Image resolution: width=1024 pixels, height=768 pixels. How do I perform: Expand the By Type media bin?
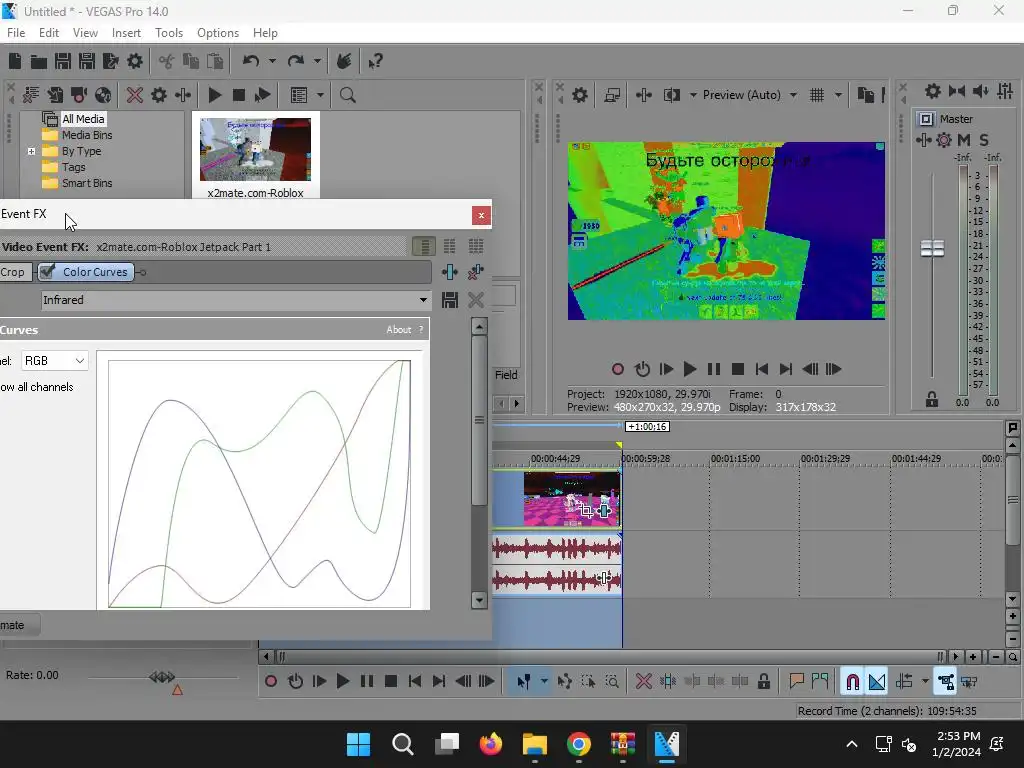click(x=31, y=151)
